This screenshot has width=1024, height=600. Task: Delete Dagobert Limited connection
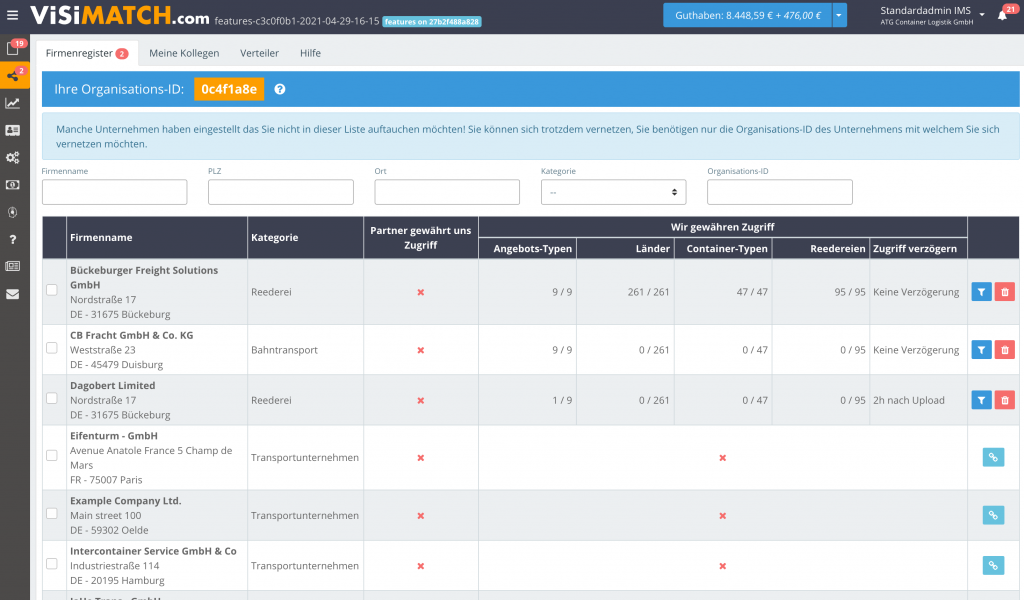[x=1005, y=400]
